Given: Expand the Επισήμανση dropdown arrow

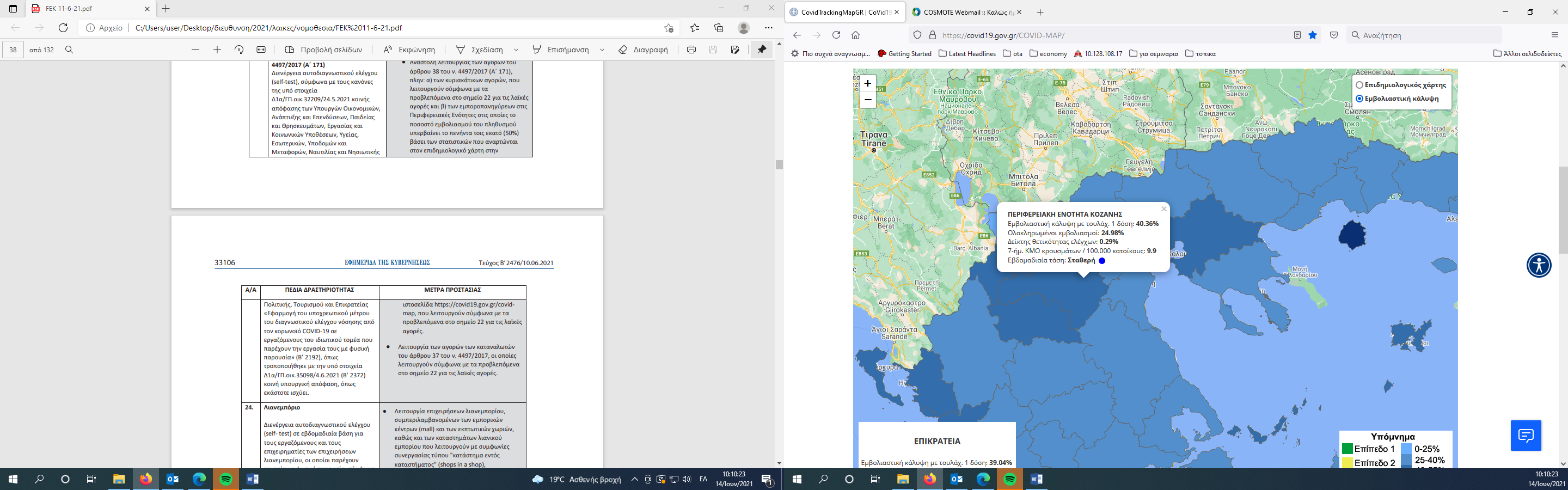Looking at the screenshot, I should point(602,50).
